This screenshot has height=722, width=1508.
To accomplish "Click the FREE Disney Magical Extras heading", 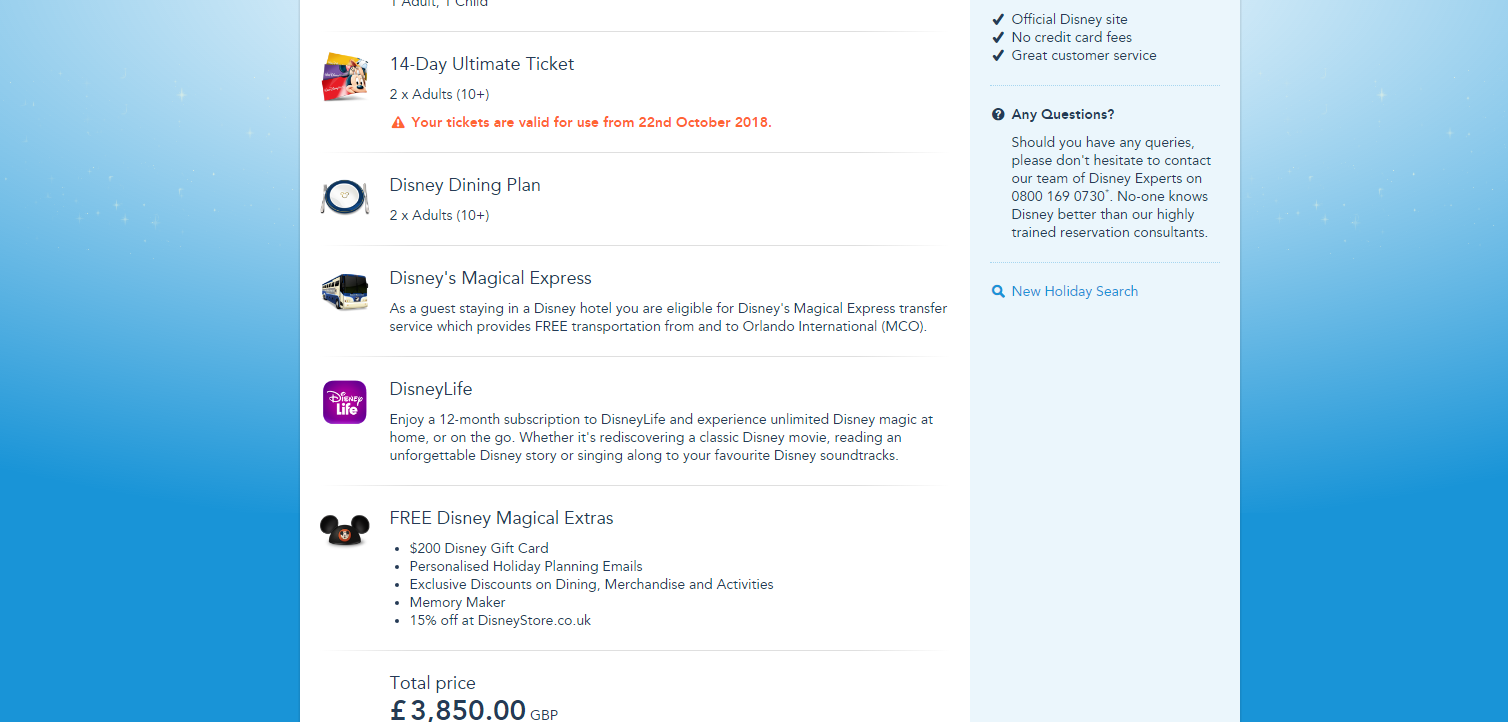I will (x=501, y=518).
